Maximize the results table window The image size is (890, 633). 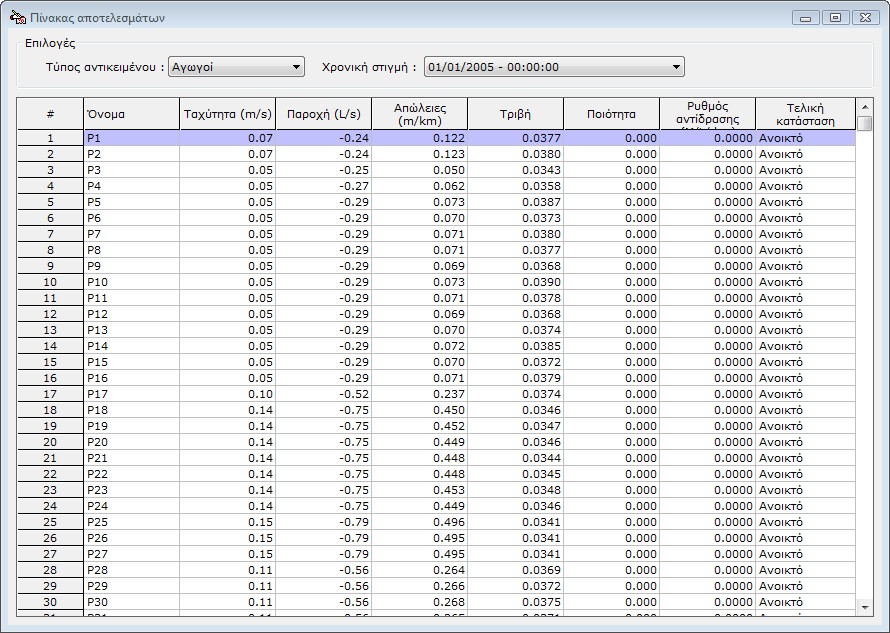[x=835, y=18]
